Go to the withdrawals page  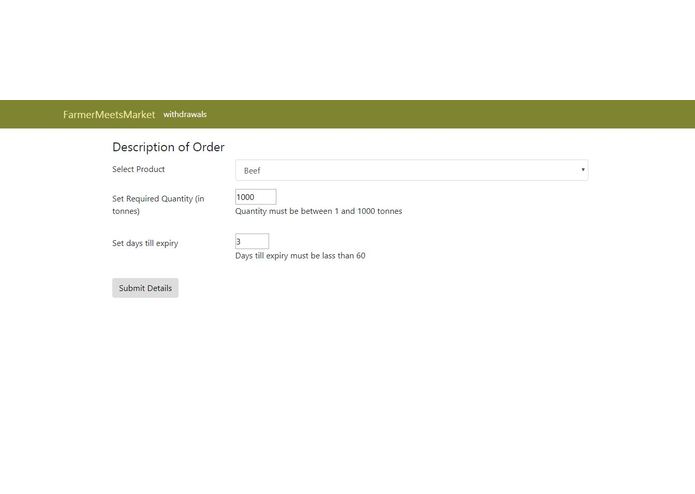coord(185,114)
